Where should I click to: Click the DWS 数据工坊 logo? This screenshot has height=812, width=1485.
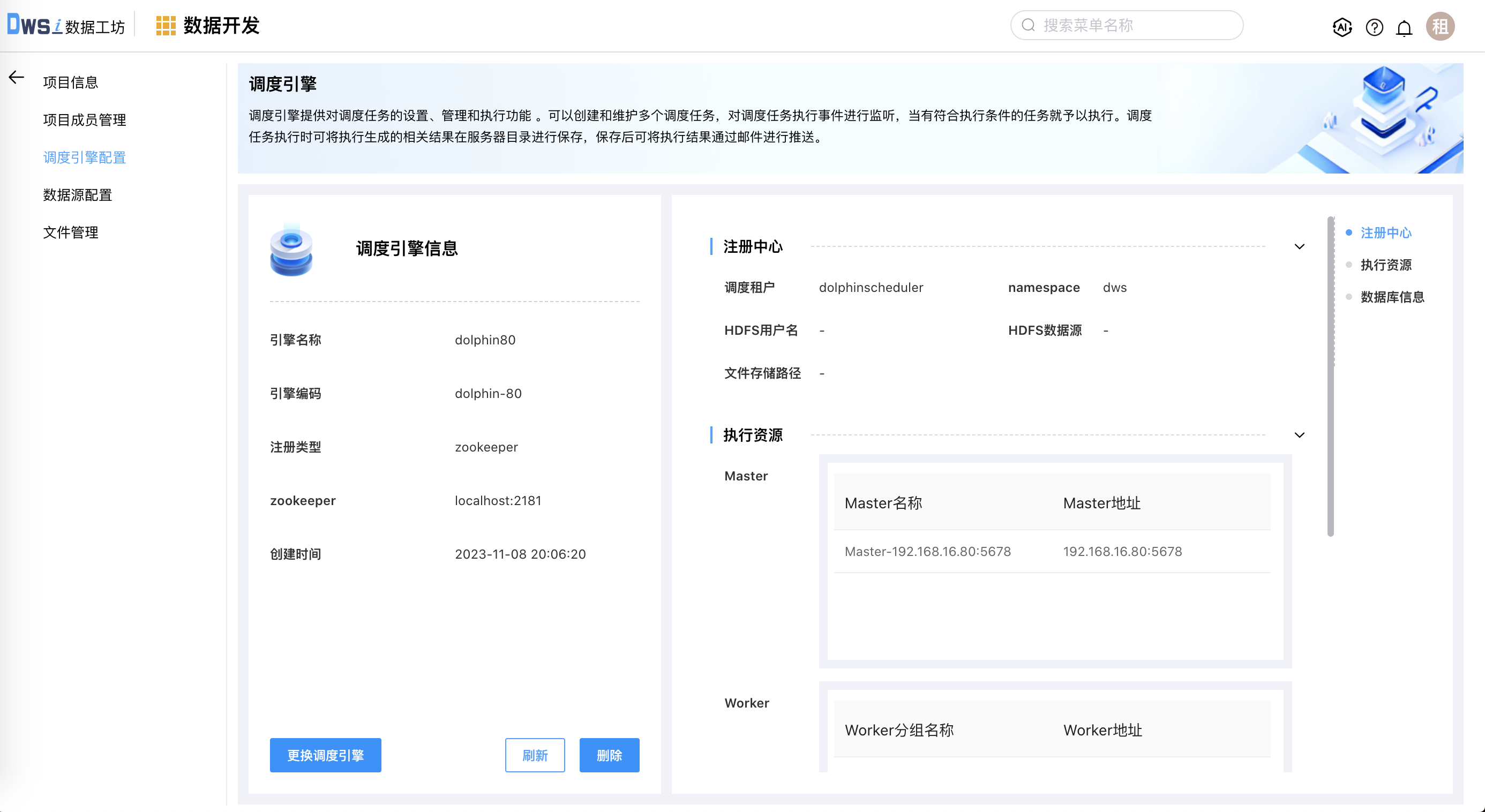tap(65, 25)
